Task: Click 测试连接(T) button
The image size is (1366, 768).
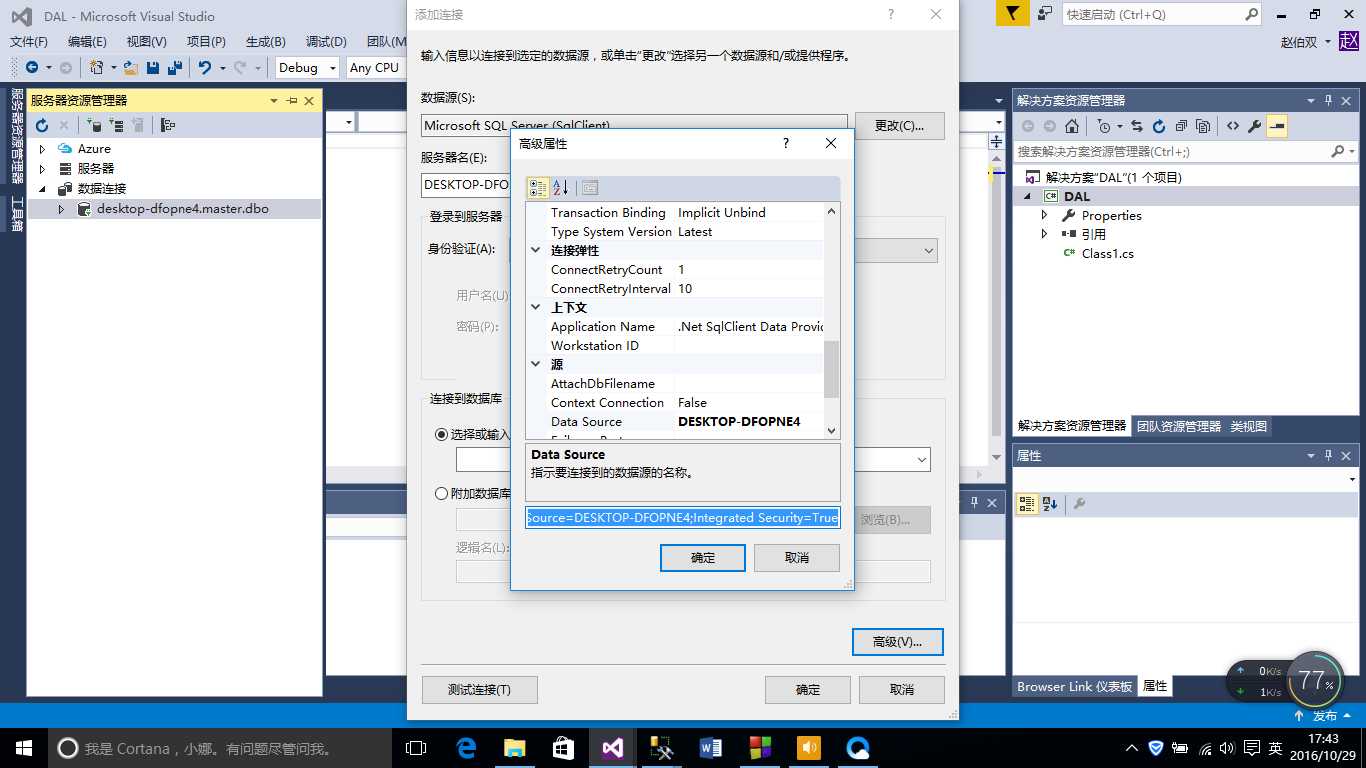Action: click(x=479, y=690)
